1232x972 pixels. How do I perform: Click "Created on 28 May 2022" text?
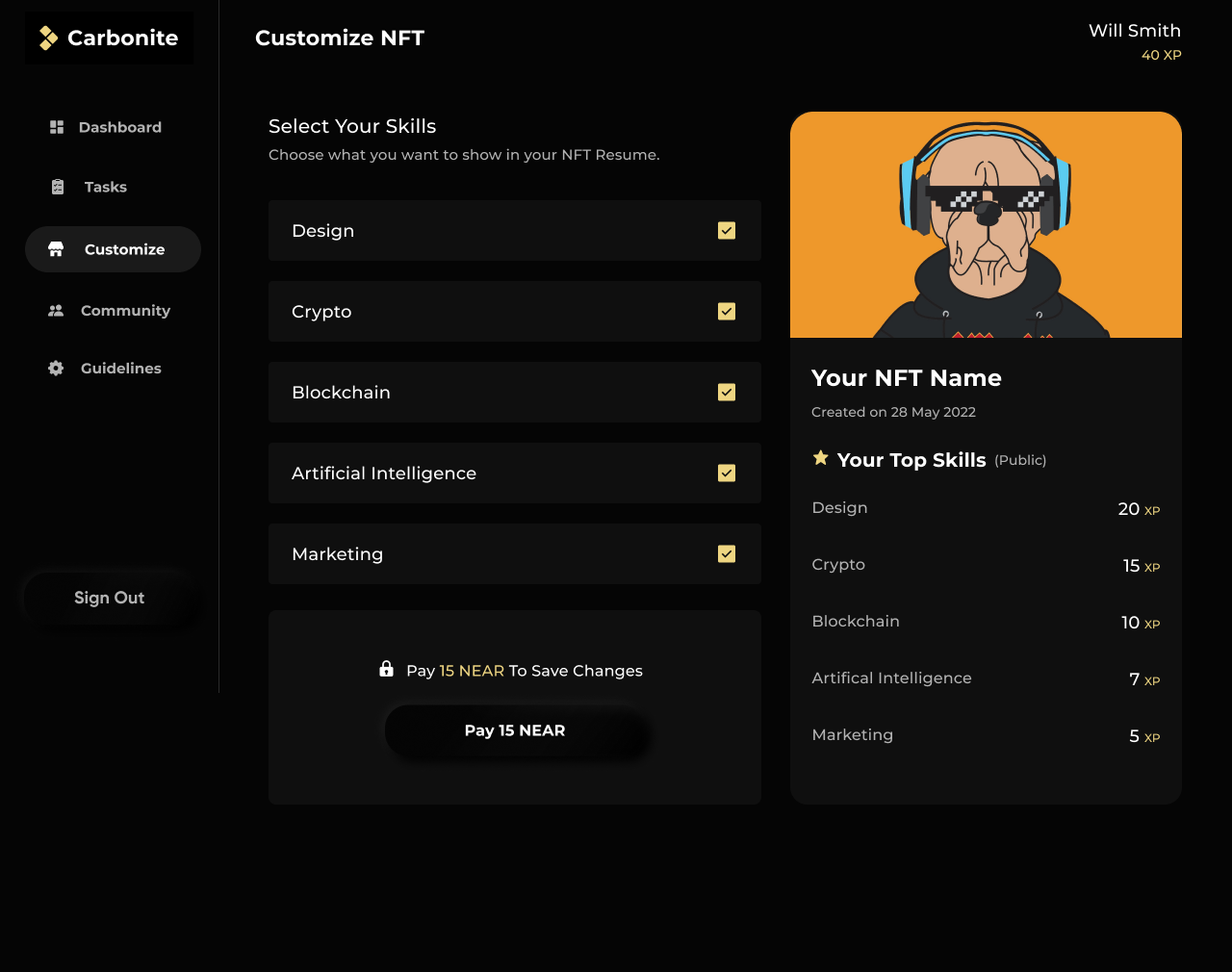[x=893, y=412]
